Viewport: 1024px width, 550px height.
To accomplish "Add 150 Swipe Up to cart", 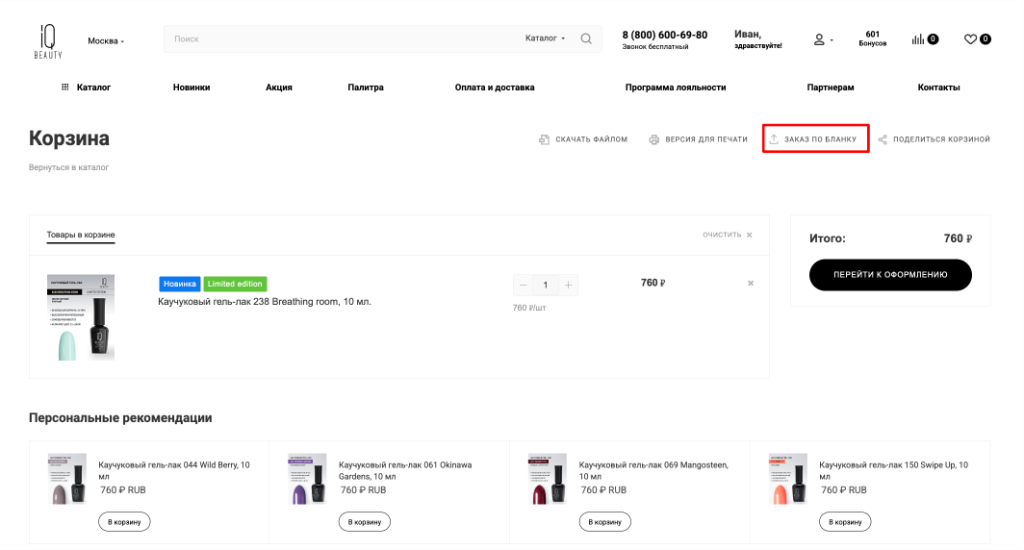I will click(845, 522).
